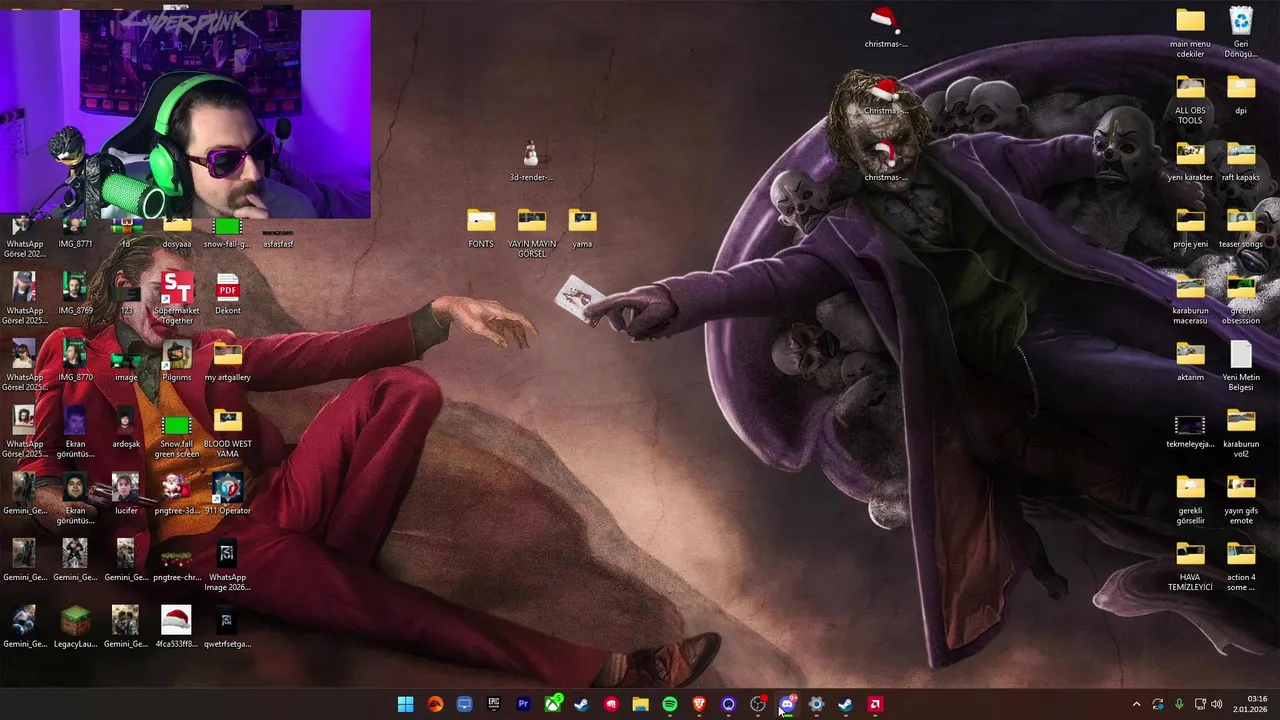Select the IMG_8769 image file
This screenshot has width=1280, height=720.
[x=75, y=295]
